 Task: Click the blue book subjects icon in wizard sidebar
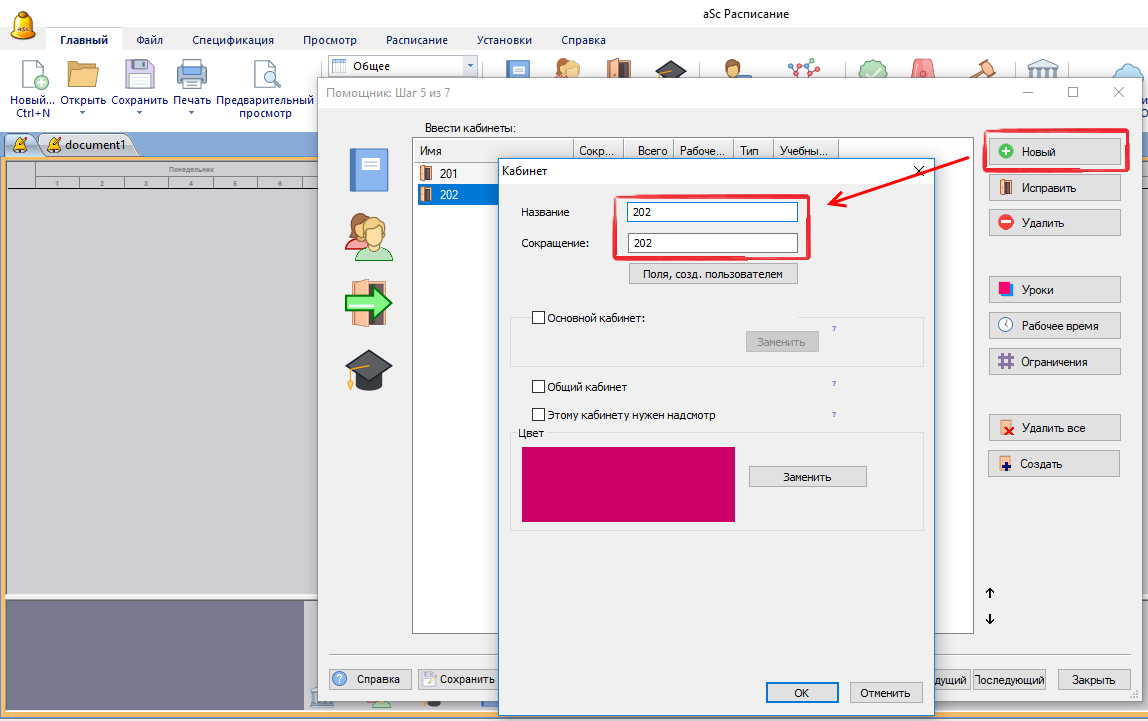tap(368, 169)
